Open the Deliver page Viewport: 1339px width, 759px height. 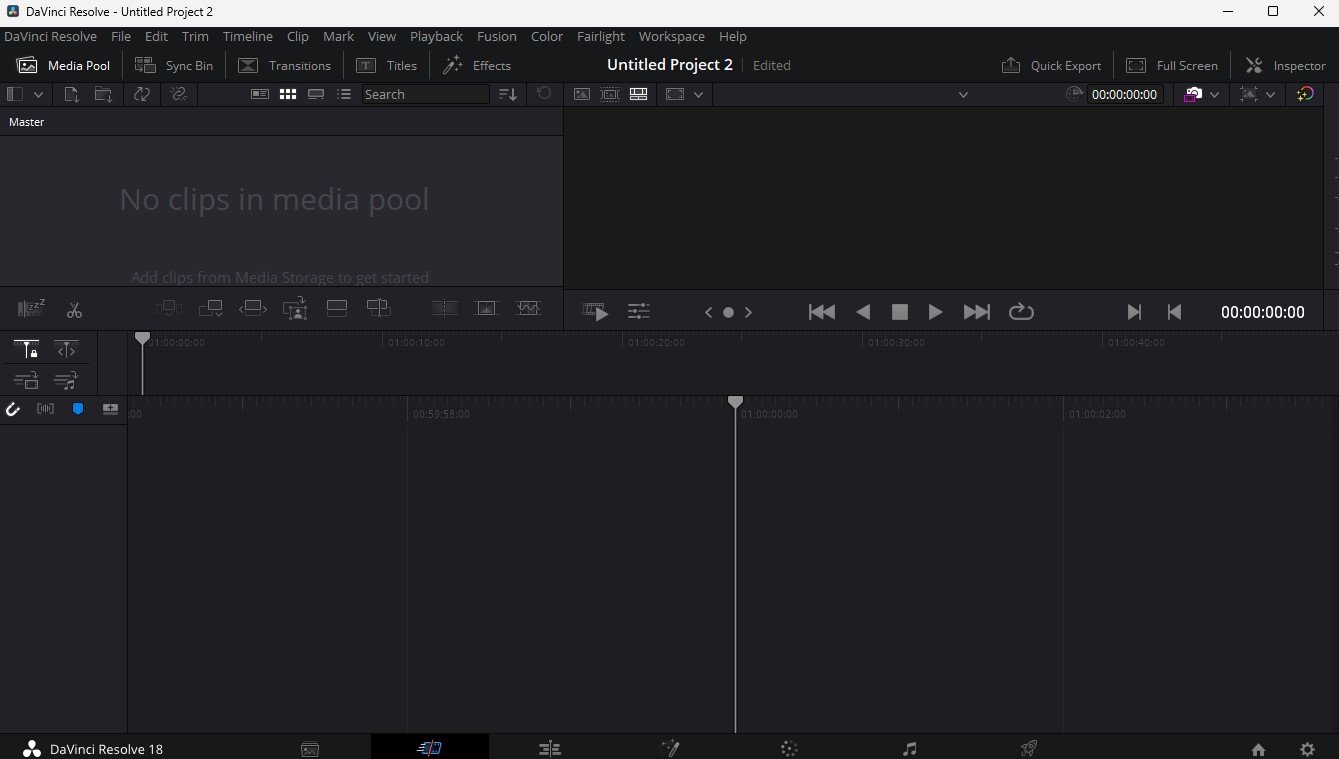pos(1029,747)
